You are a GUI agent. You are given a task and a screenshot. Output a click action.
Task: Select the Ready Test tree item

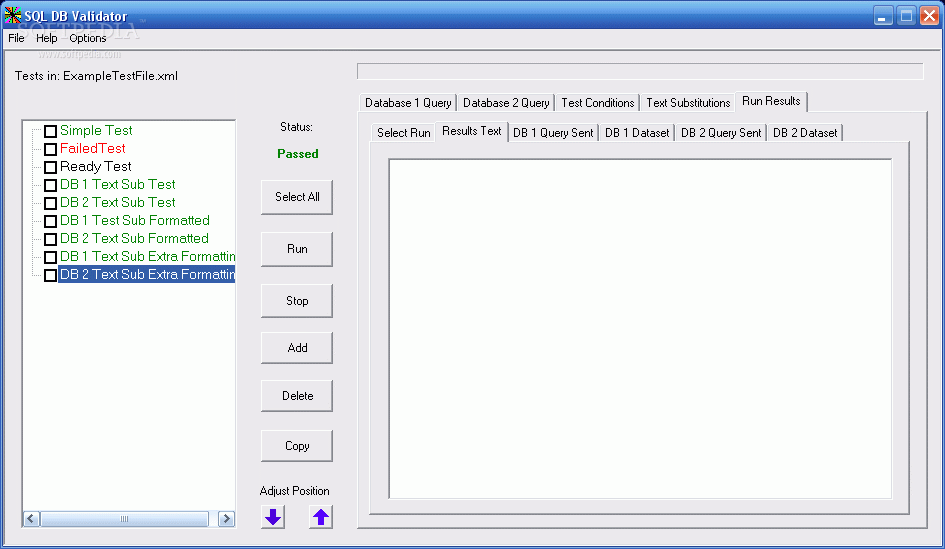95,166
